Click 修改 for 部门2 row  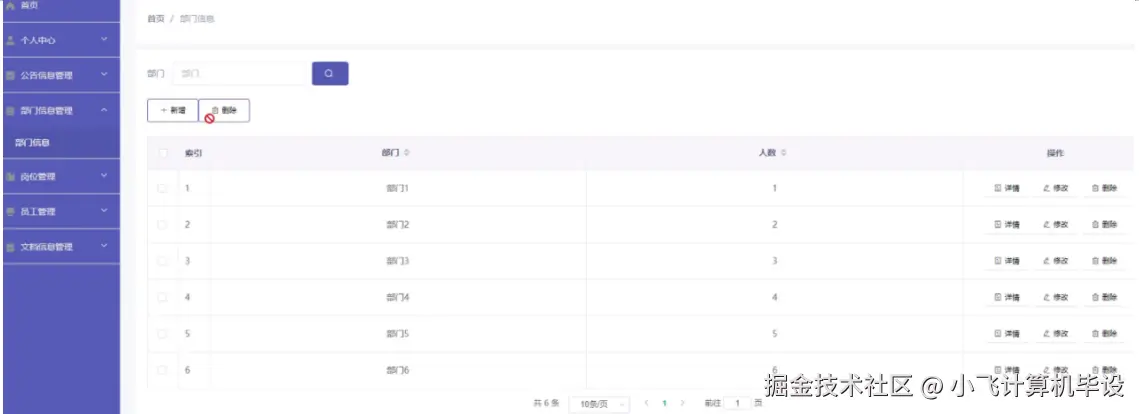[x=1055, y=224]
